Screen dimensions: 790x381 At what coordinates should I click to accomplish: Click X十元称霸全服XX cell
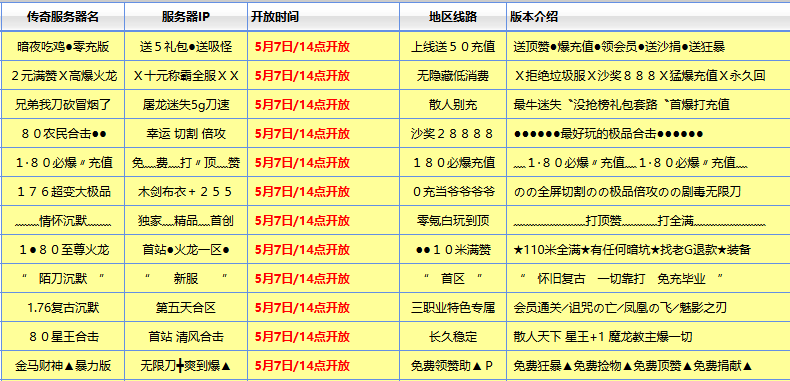[186, 76]
